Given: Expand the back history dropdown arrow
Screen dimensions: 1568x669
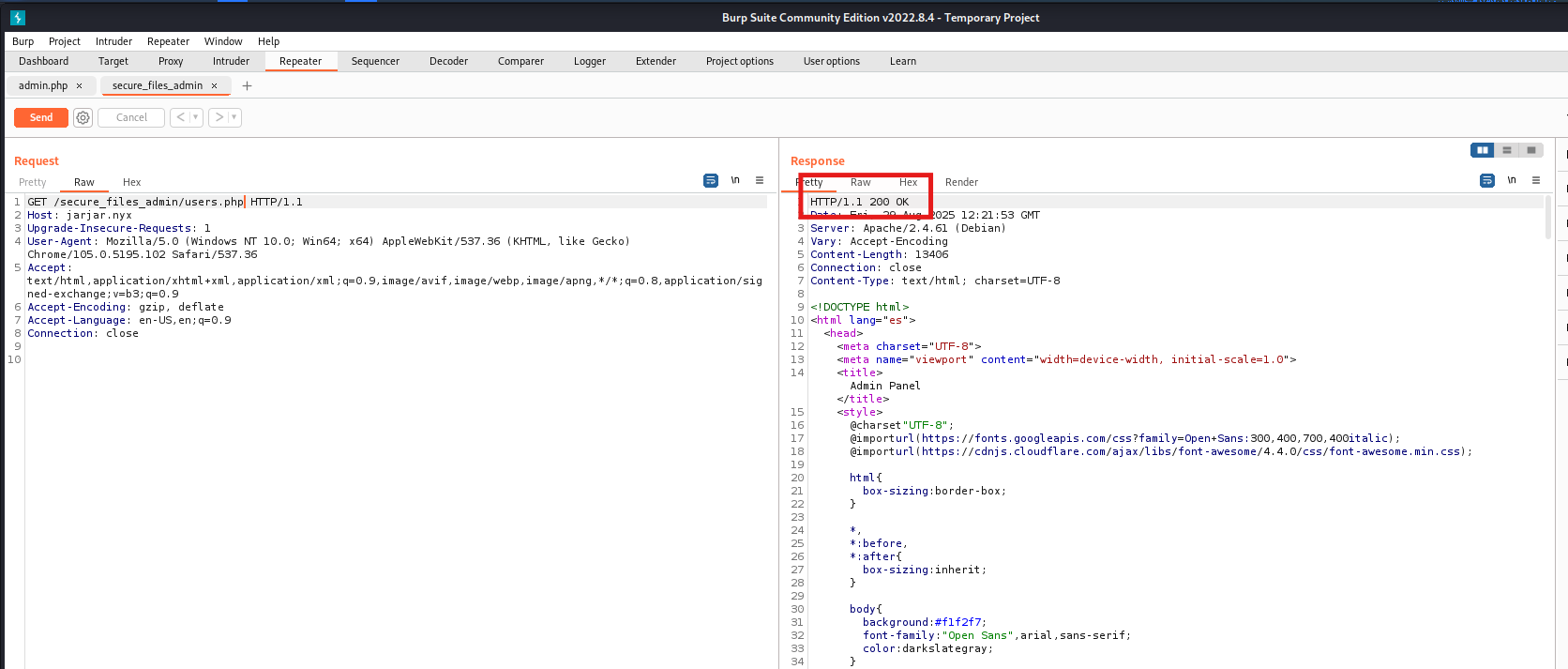Looking at the screenshot, I should coord(195,117).
